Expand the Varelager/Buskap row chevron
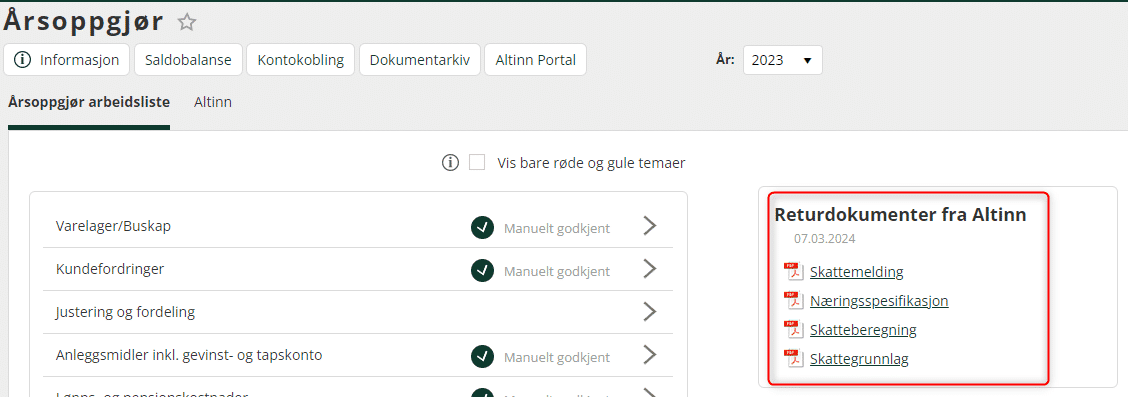 tap(650, 227)
